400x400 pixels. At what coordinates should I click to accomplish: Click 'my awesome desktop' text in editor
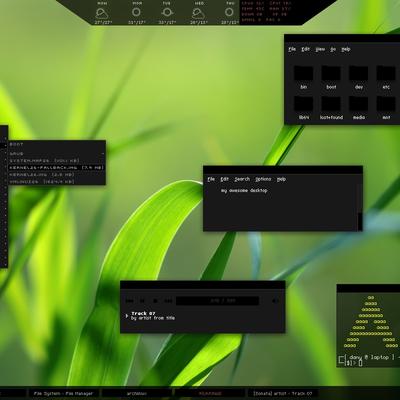click(x=244, y=191)
